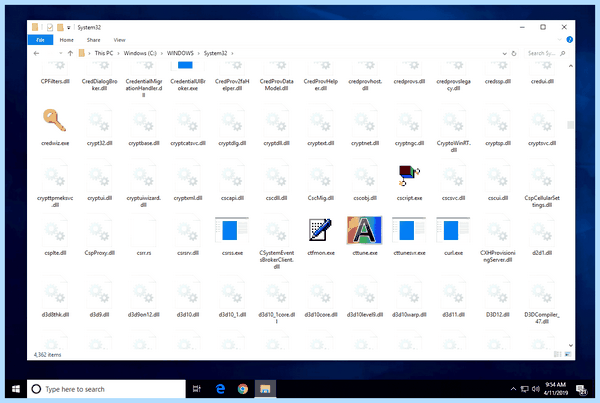The width and height of the screenshot is (600, 403).
Task: Select the file name CSystemEventsBrokerClient.dll
Action: [x=276, y=259]
